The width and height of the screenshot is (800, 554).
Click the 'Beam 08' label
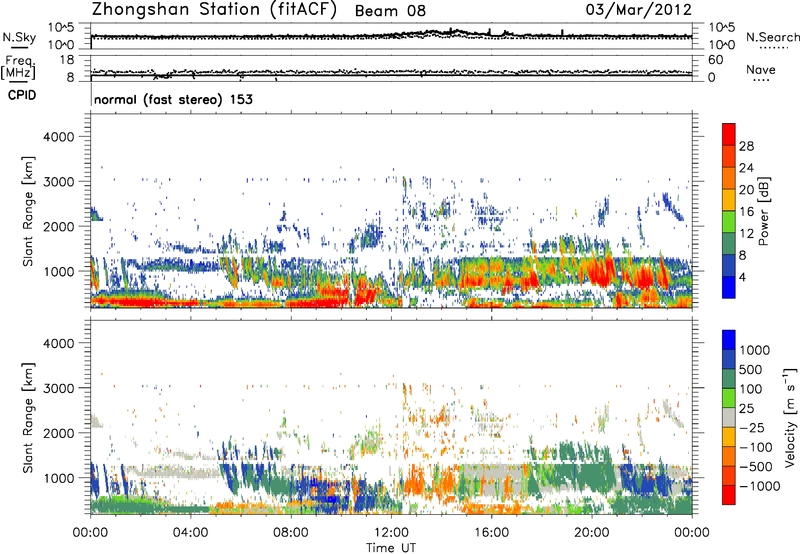(x=390, y=11)
